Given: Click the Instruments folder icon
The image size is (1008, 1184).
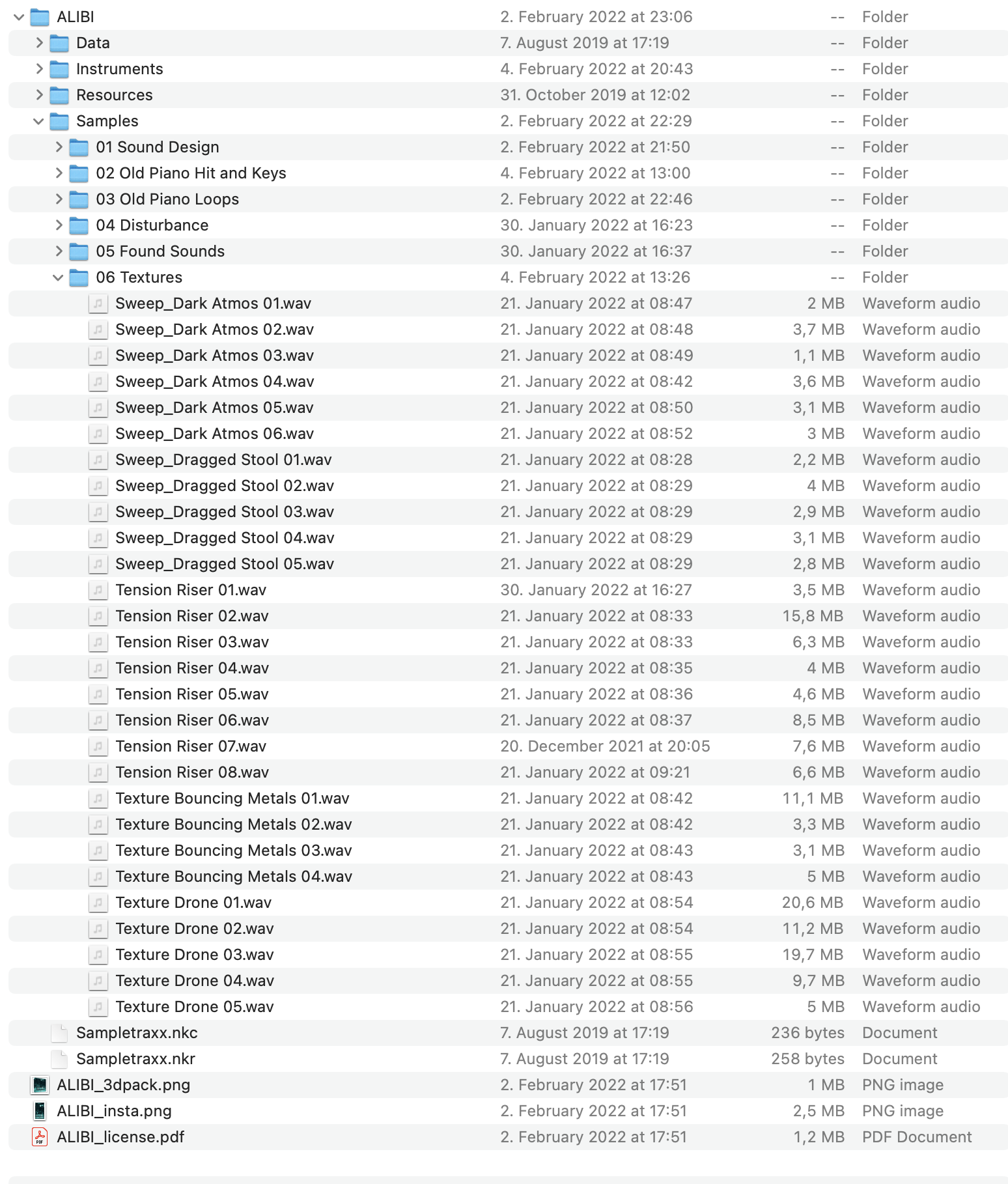Looking at the screenshot, I should point(59,69).
